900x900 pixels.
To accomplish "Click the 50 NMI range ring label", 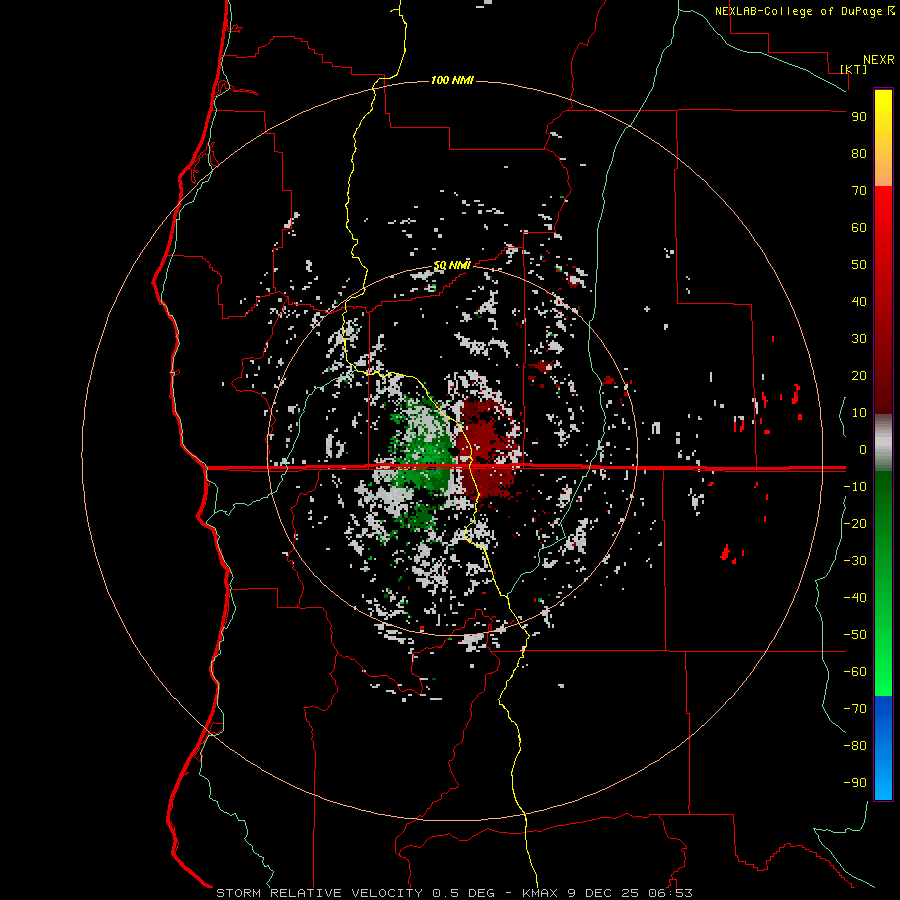I will point(452,265).
